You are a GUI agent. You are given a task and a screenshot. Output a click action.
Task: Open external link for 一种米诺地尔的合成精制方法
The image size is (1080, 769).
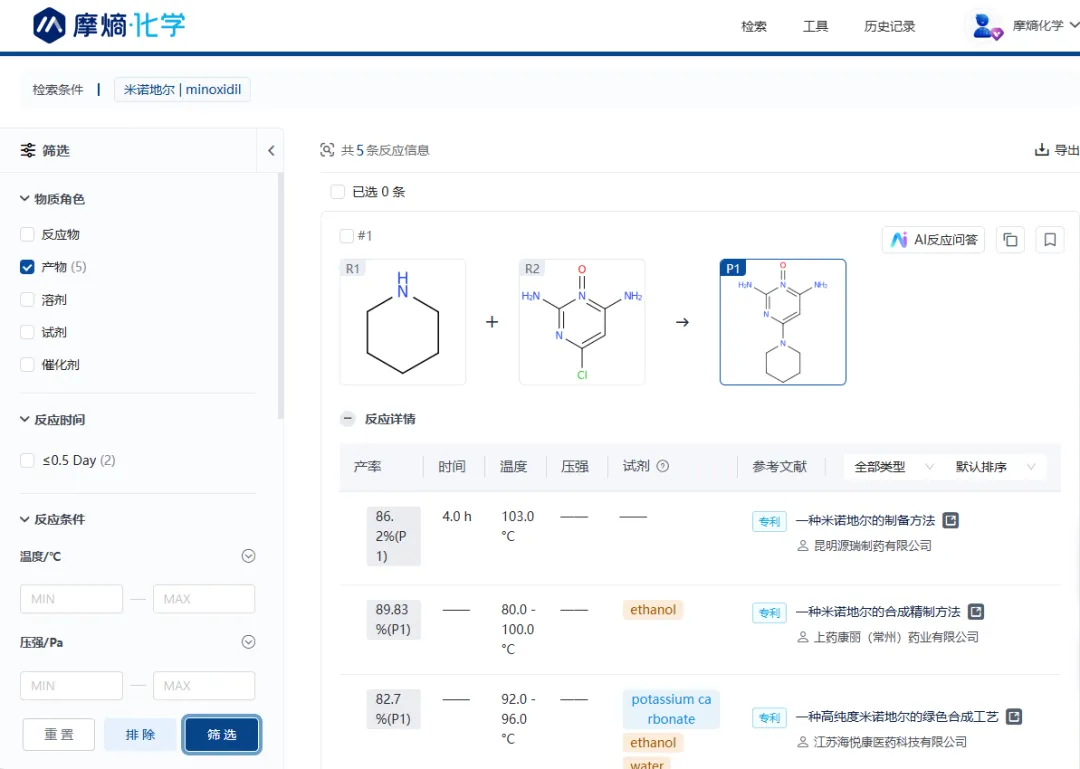(x=976, y=612)
